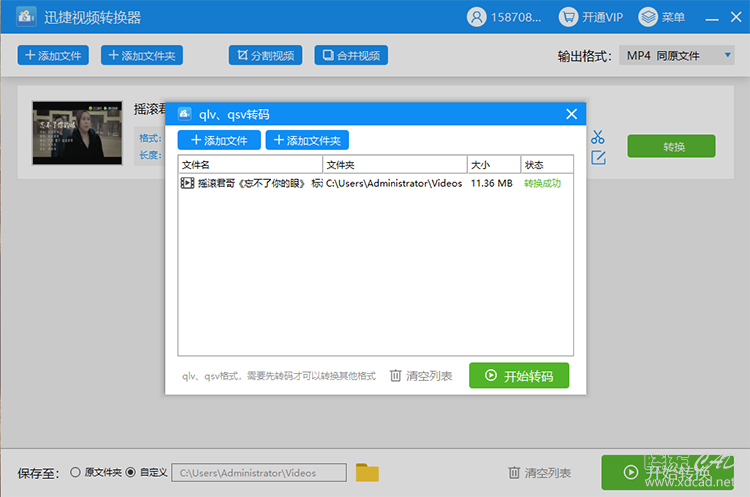Click the dialog title bar logo icon
Screen dimensions: 750x497
(x=185, y=114)
